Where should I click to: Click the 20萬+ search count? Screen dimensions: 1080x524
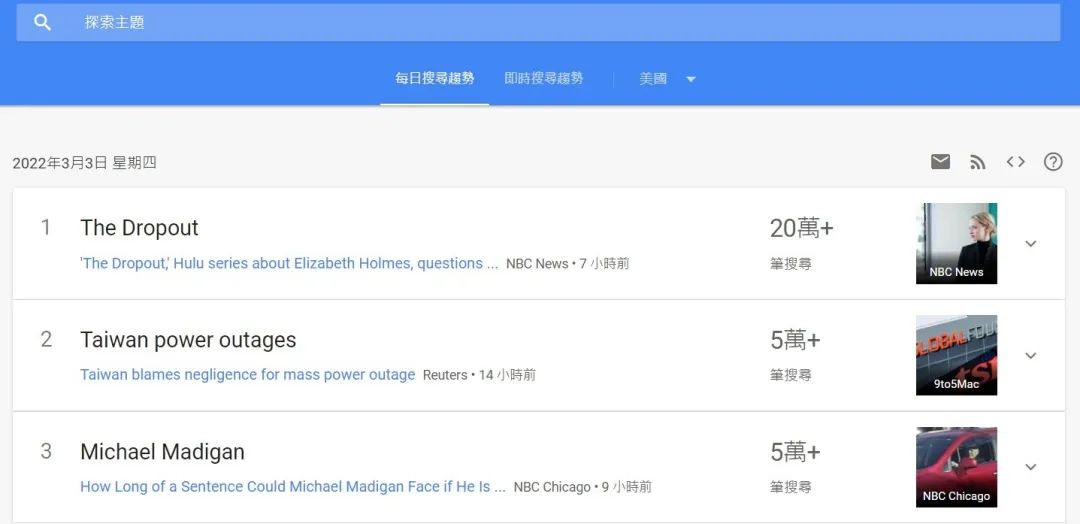pyautogui.click(x=802, y=229)
